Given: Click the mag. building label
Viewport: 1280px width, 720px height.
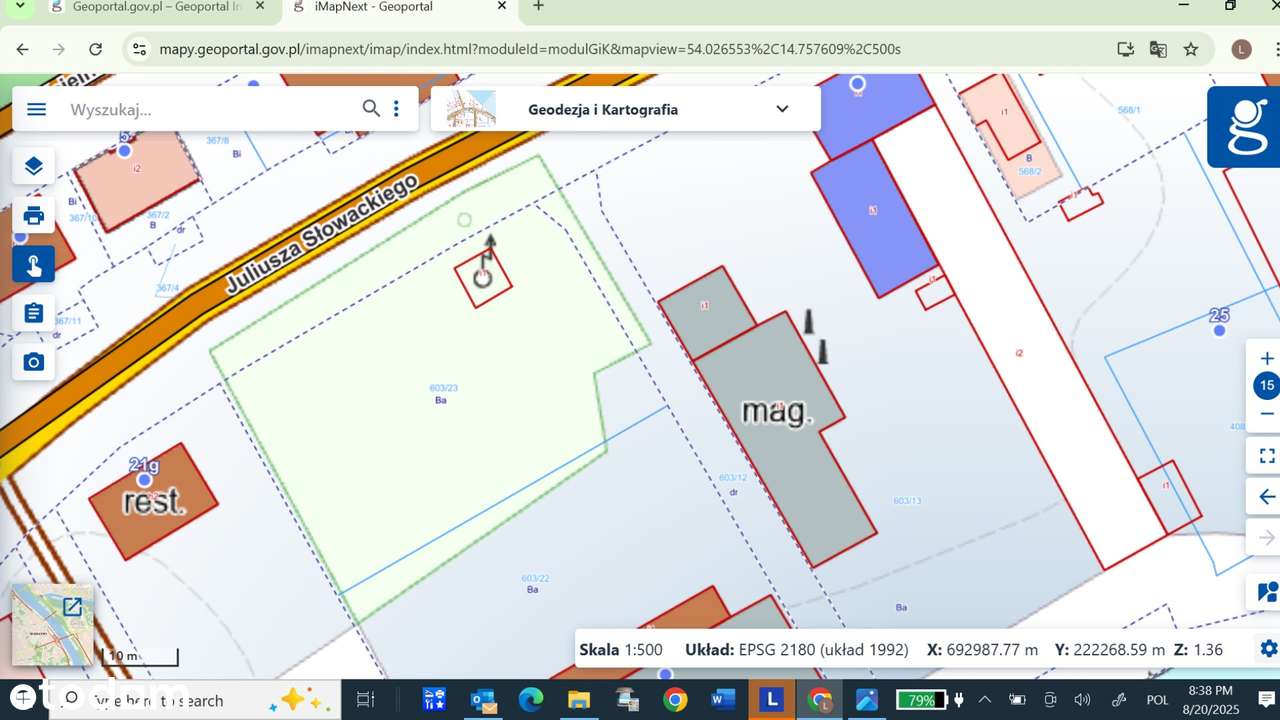Looking at the screenshot, I should tap(776, 411).
